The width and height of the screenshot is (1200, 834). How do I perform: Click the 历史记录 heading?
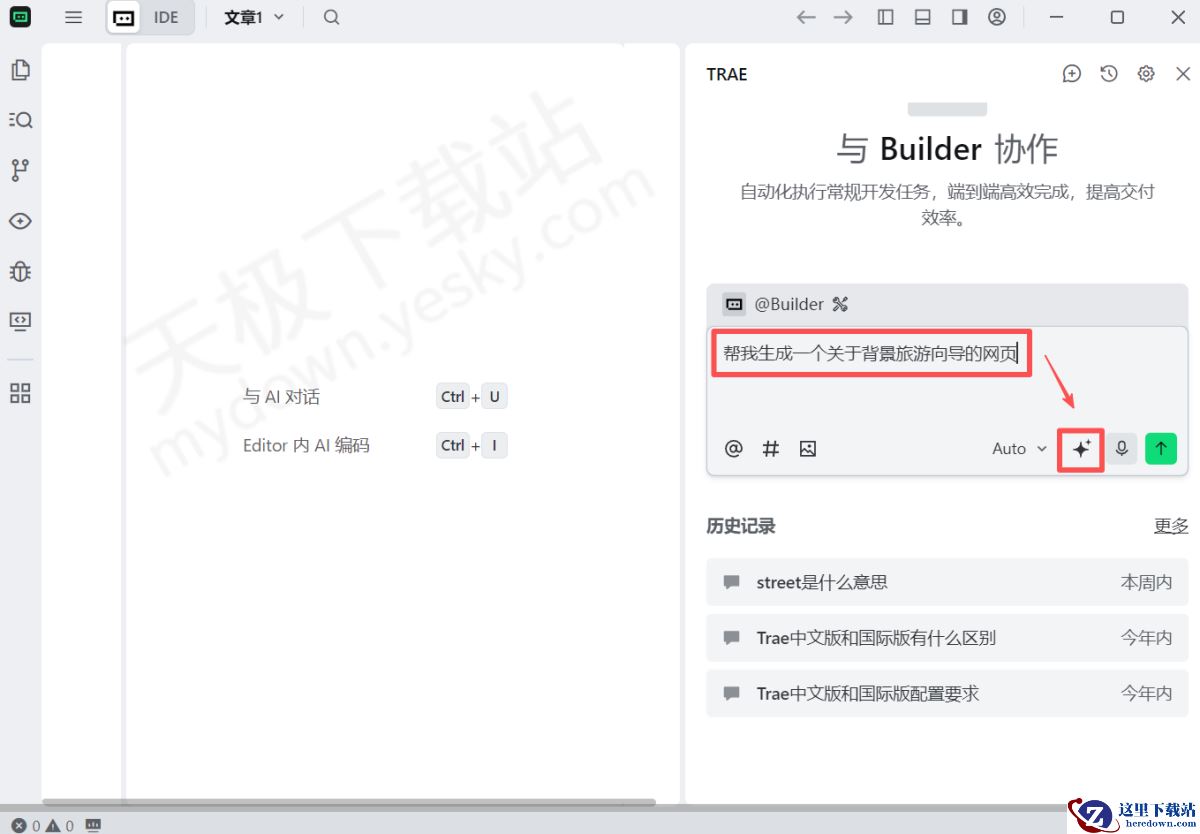741,526
